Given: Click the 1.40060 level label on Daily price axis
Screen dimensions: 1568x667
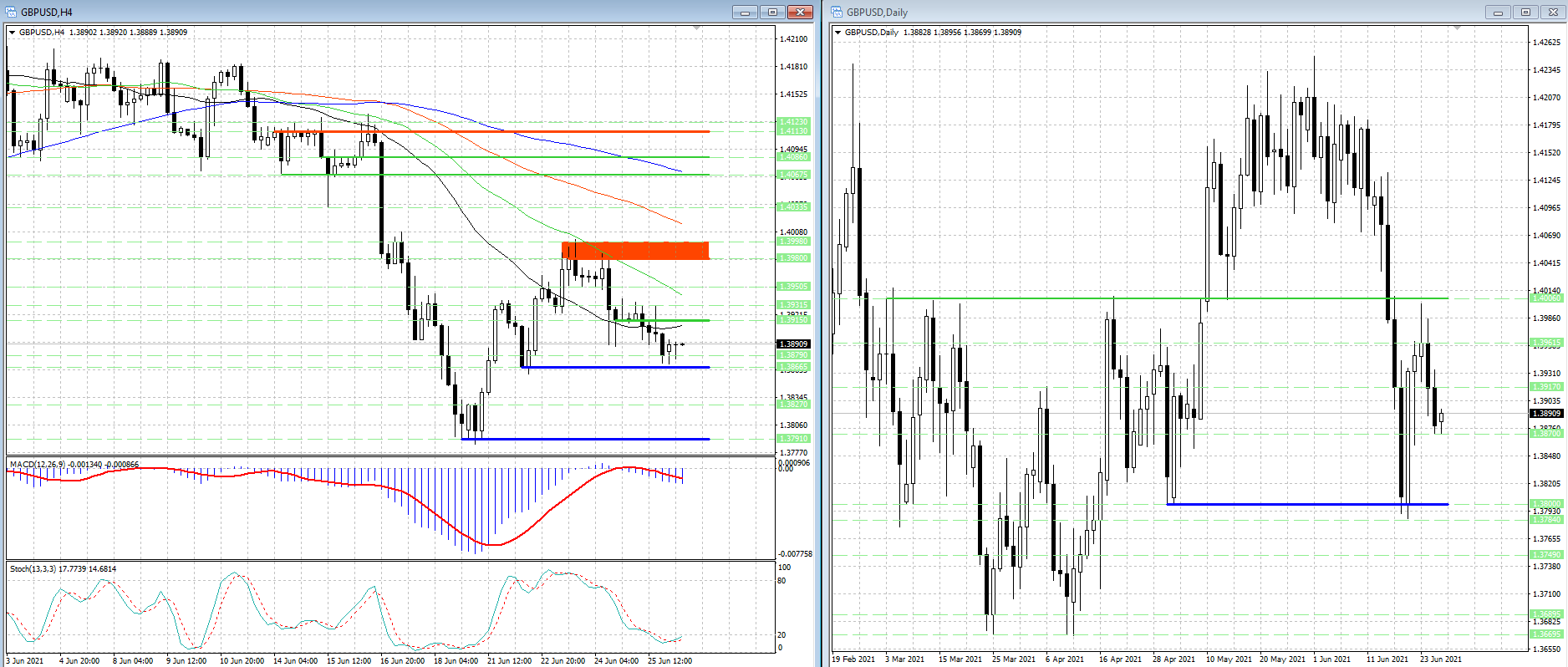Looking at the screenshot, I should click(1546, 298).
